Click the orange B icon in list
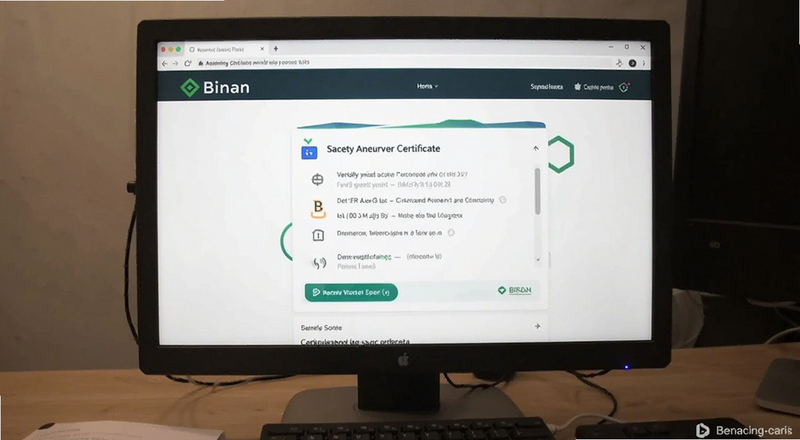Image resolution: width=800 pixels, height=440 pixels. [x=318, y=208]
